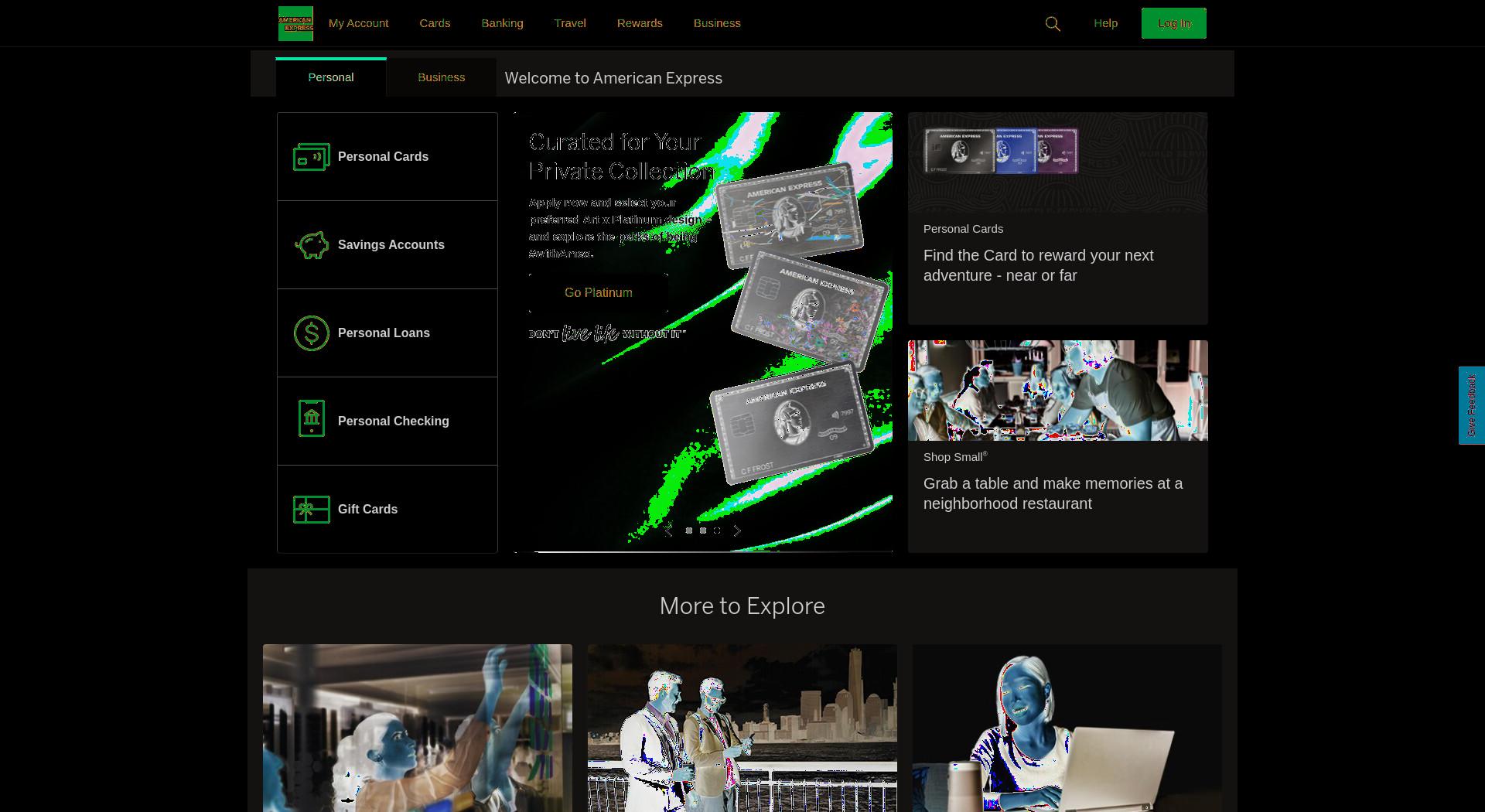Open the search magnifier icon
The width and height of the screenshot is (1485, 812).
coord(1053,24)
